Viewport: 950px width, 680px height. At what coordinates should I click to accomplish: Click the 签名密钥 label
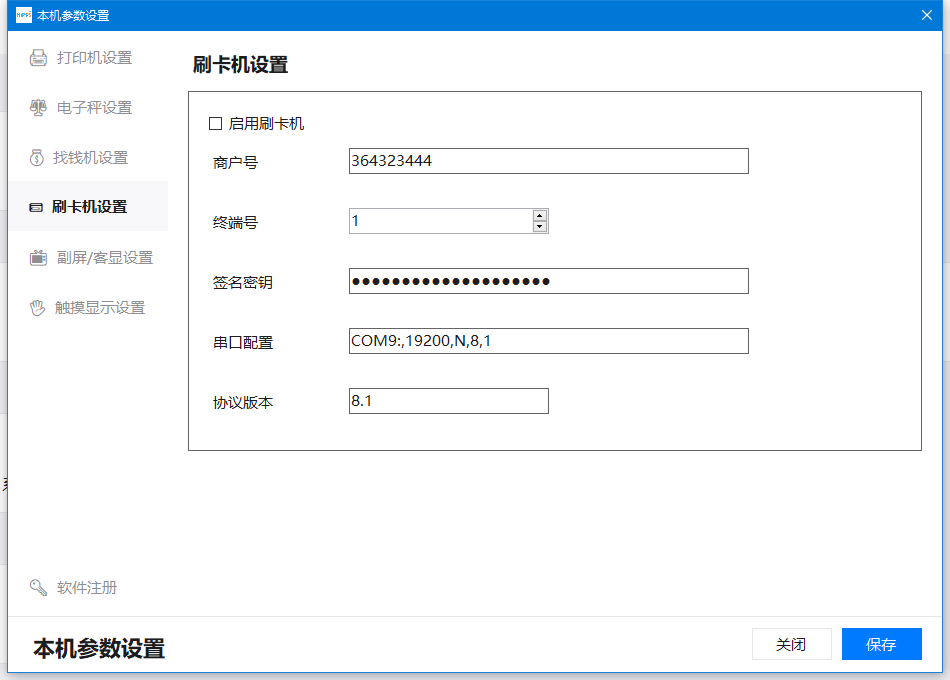click(x=242, y=282)
